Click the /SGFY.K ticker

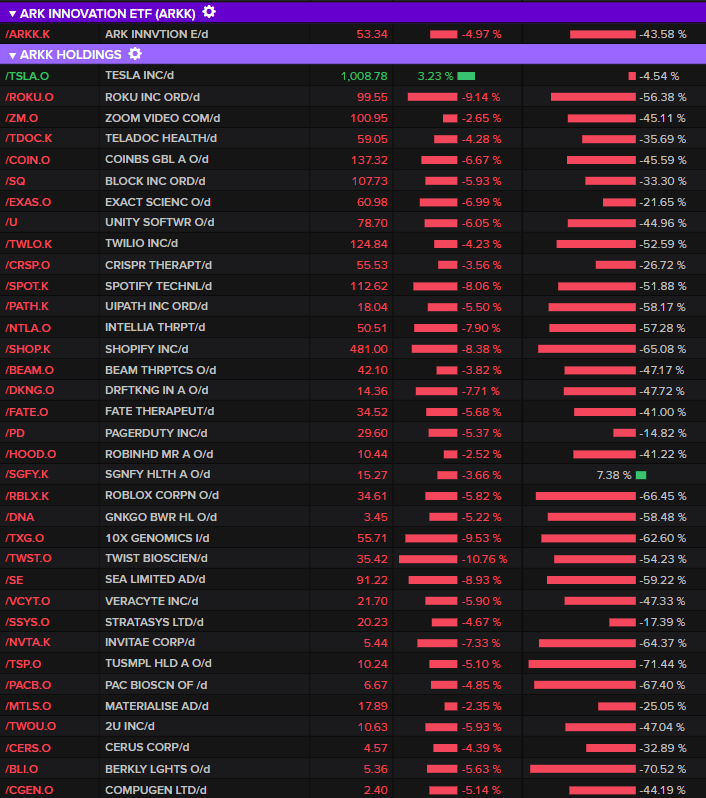(x=27, y=474)
